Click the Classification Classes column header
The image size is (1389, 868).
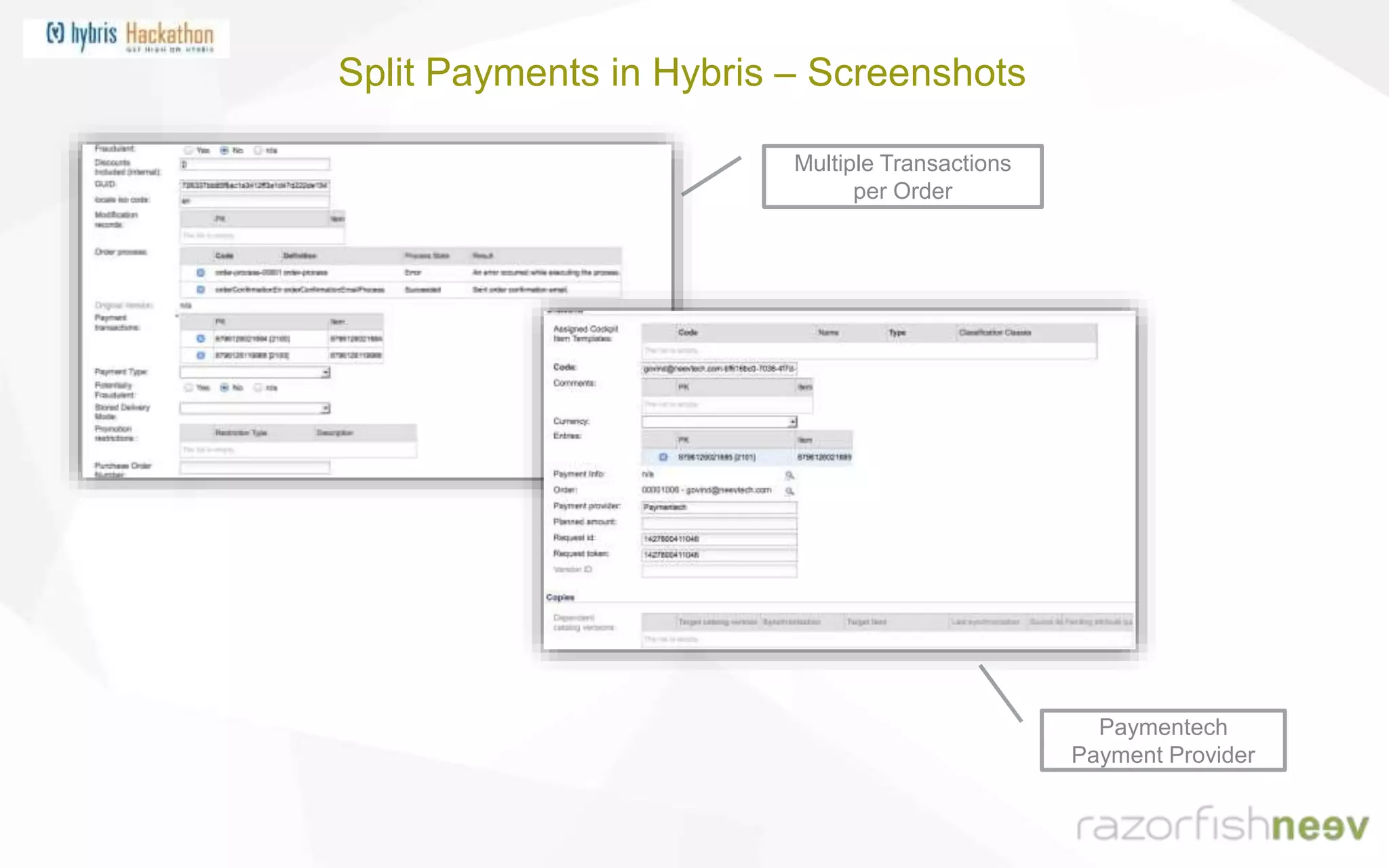click(995, 332)
